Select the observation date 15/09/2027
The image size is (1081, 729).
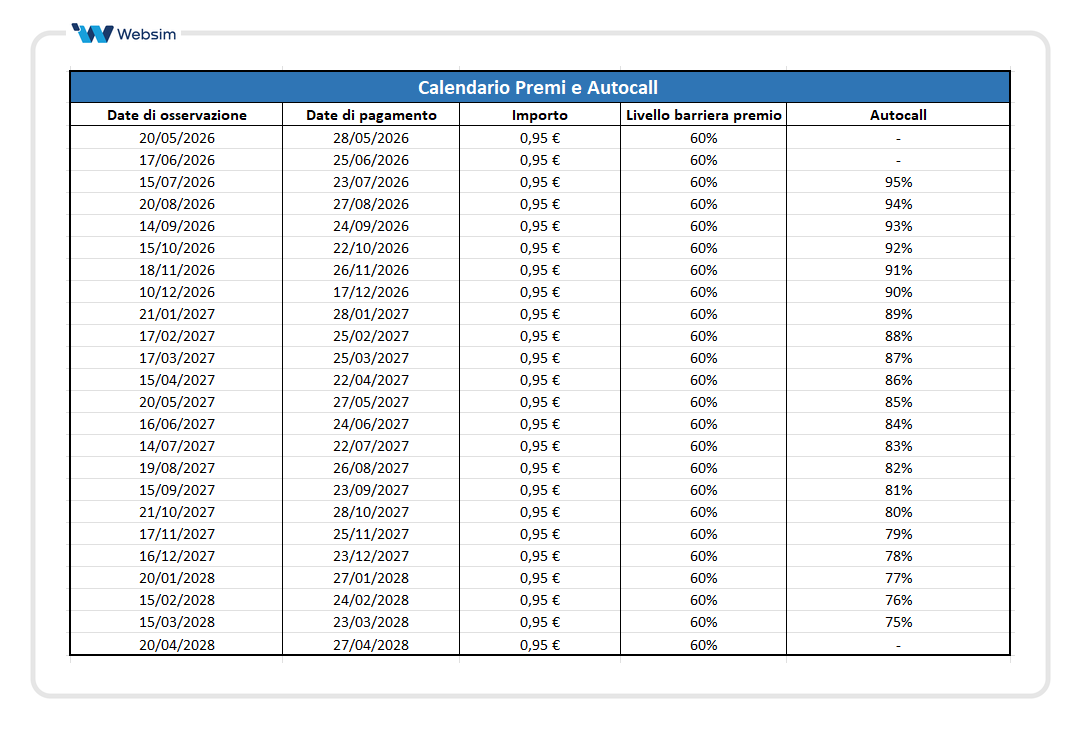pos(175,490)
